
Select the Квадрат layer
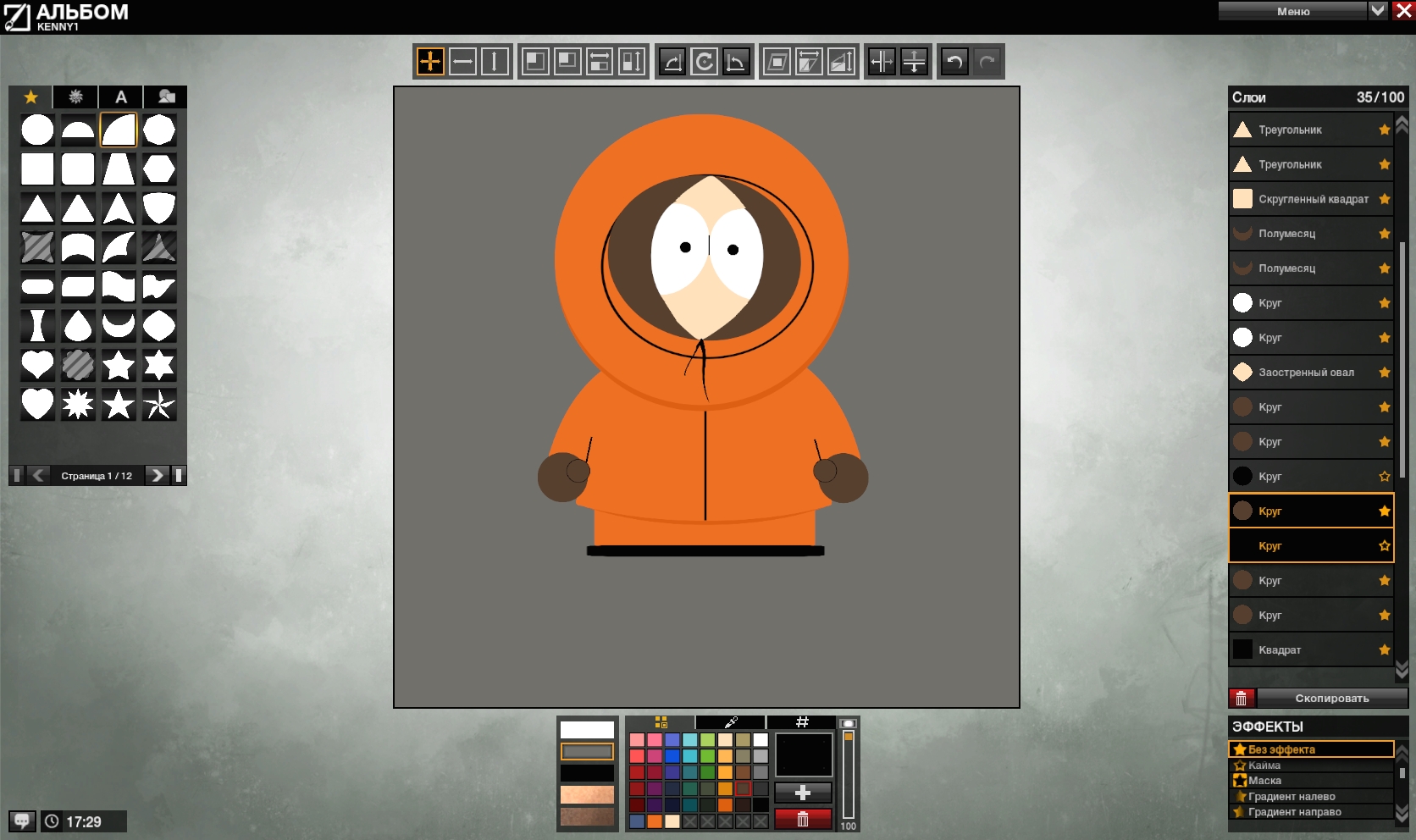(1311, 649)
